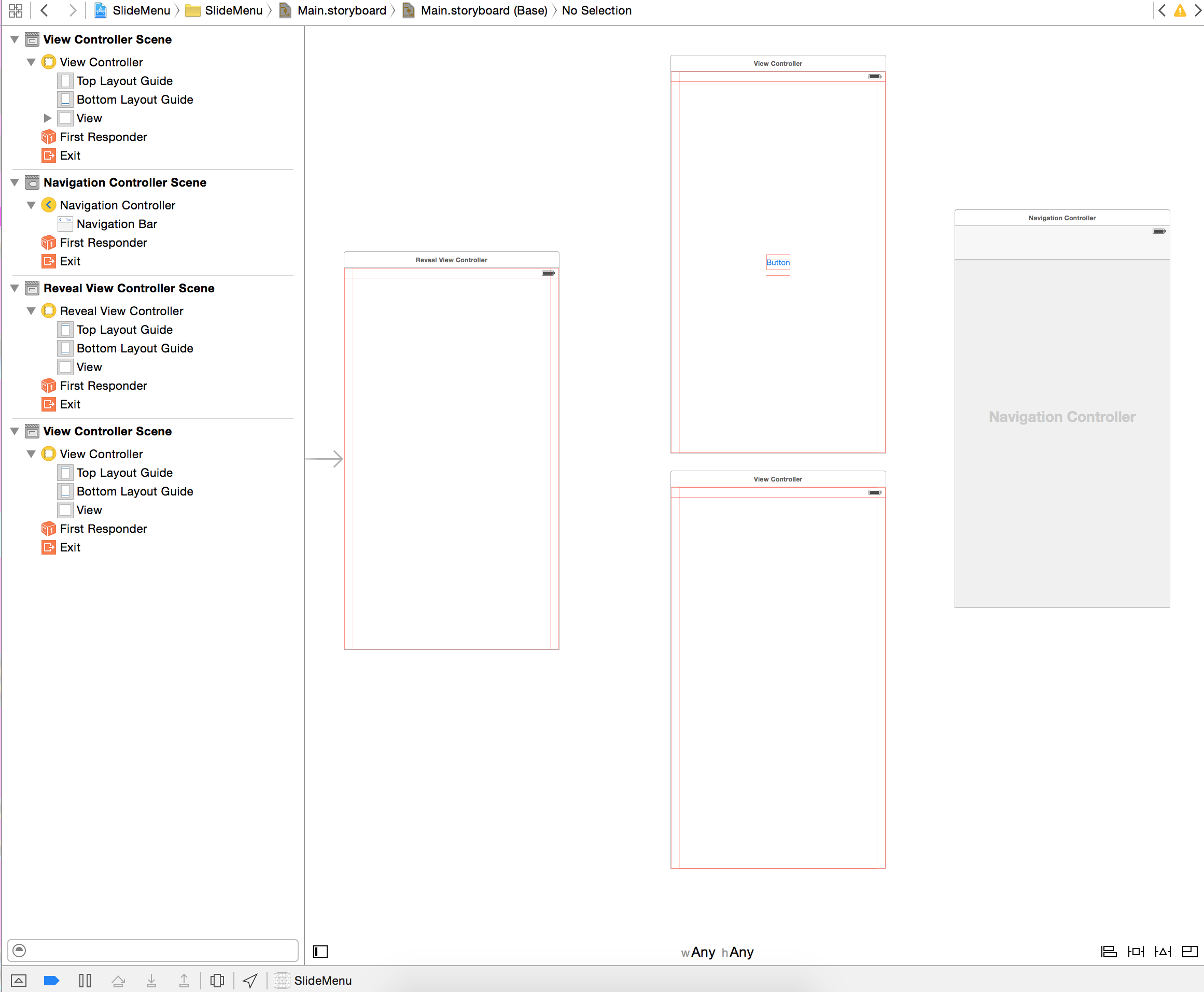Open the wAny hAny size class control
This screenshot has width=1204, height=992.
coord(717,952)
